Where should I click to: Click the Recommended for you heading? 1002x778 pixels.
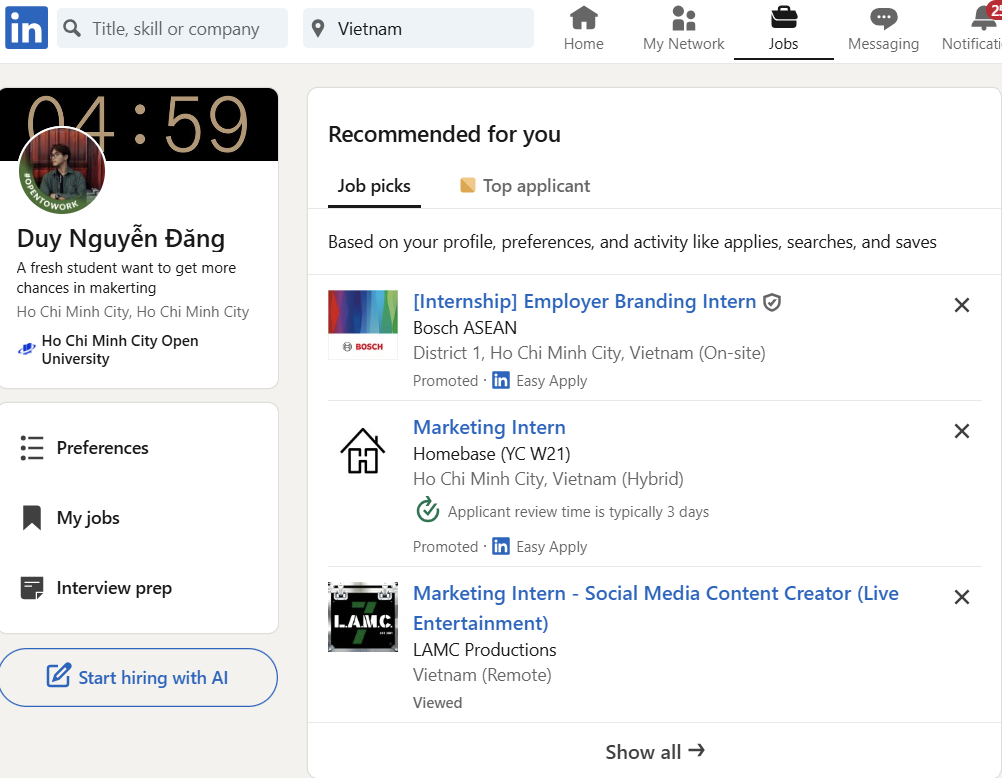click(x=444, y=134)
